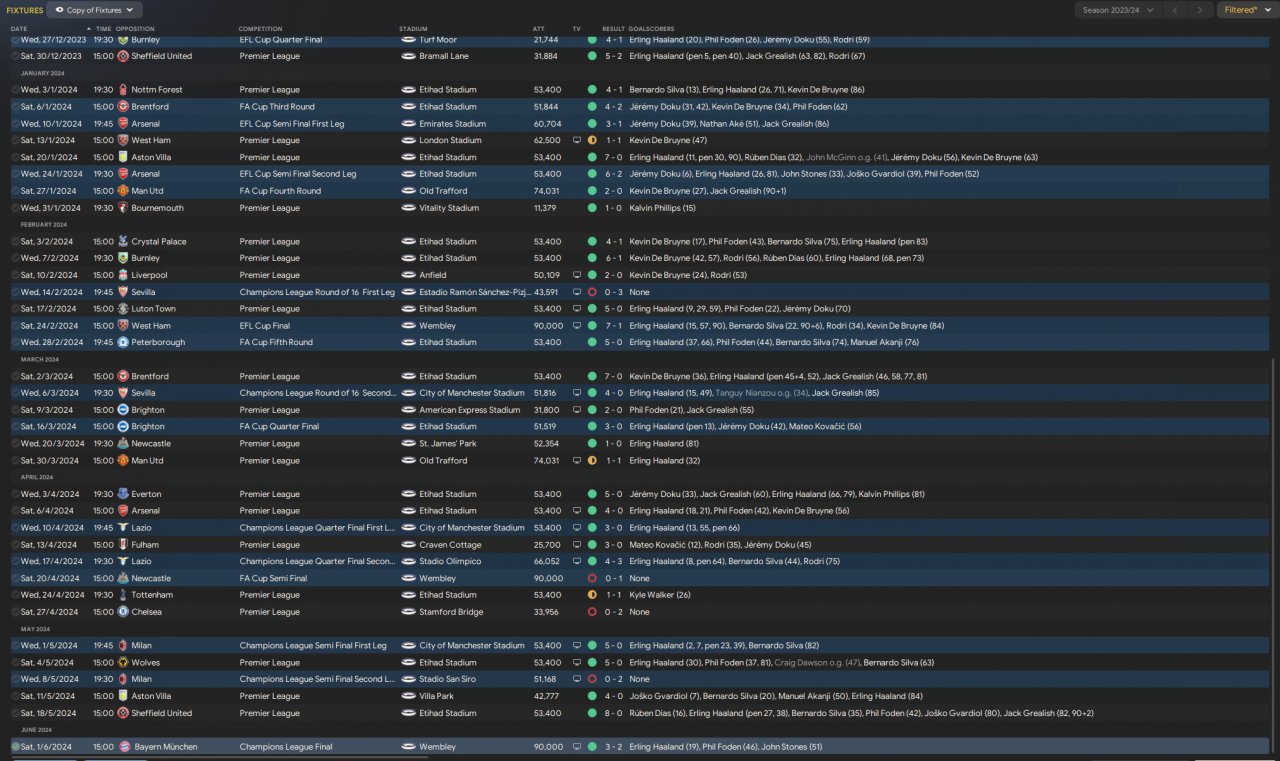Click the 11,379 attendance figure

tap(546, 208)
